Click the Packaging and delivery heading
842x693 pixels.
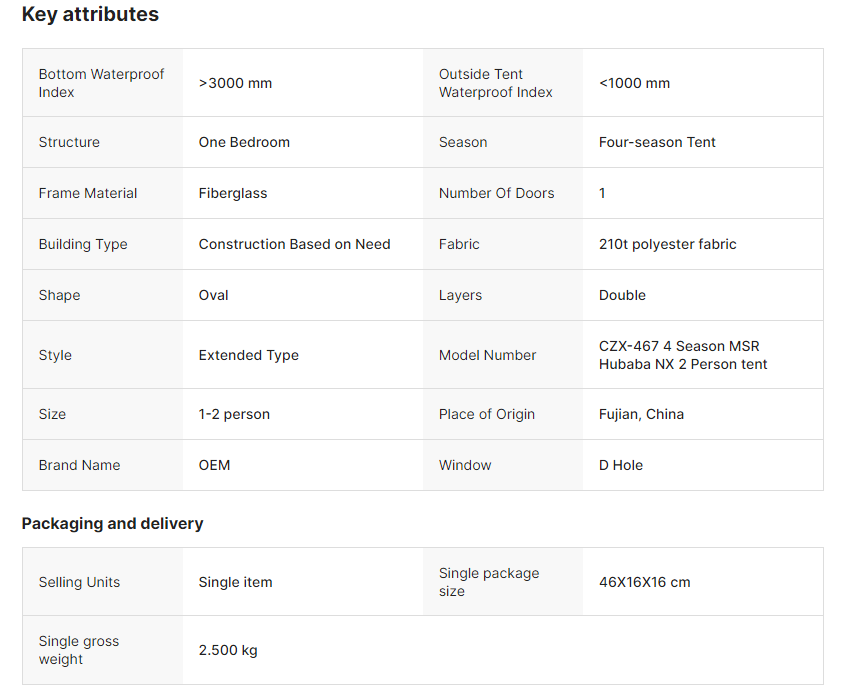pos(112,524)
